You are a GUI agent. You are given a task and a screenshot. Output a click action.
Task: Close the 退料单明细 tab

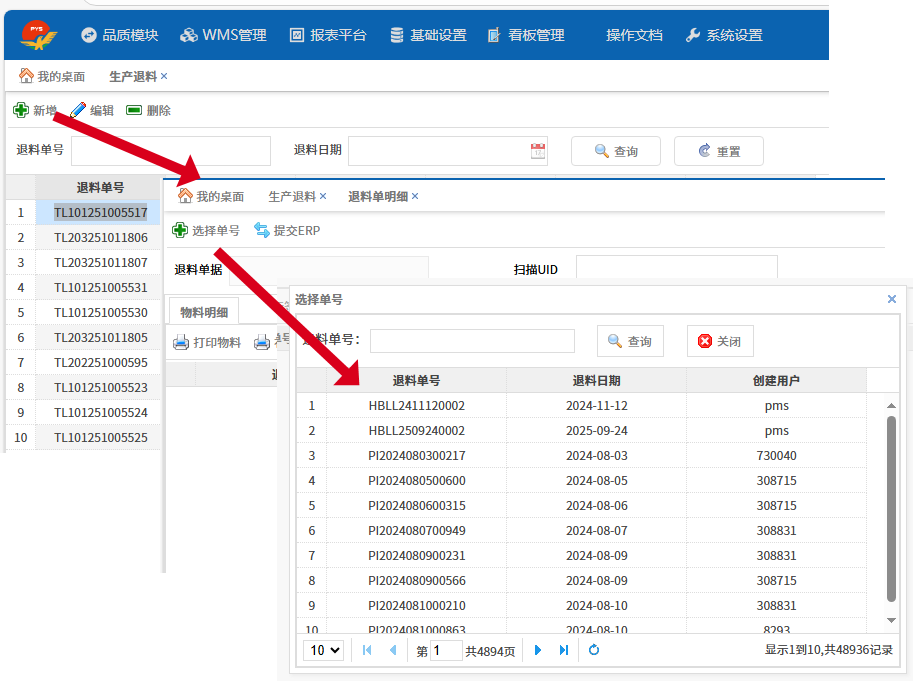tap(415, 196)
